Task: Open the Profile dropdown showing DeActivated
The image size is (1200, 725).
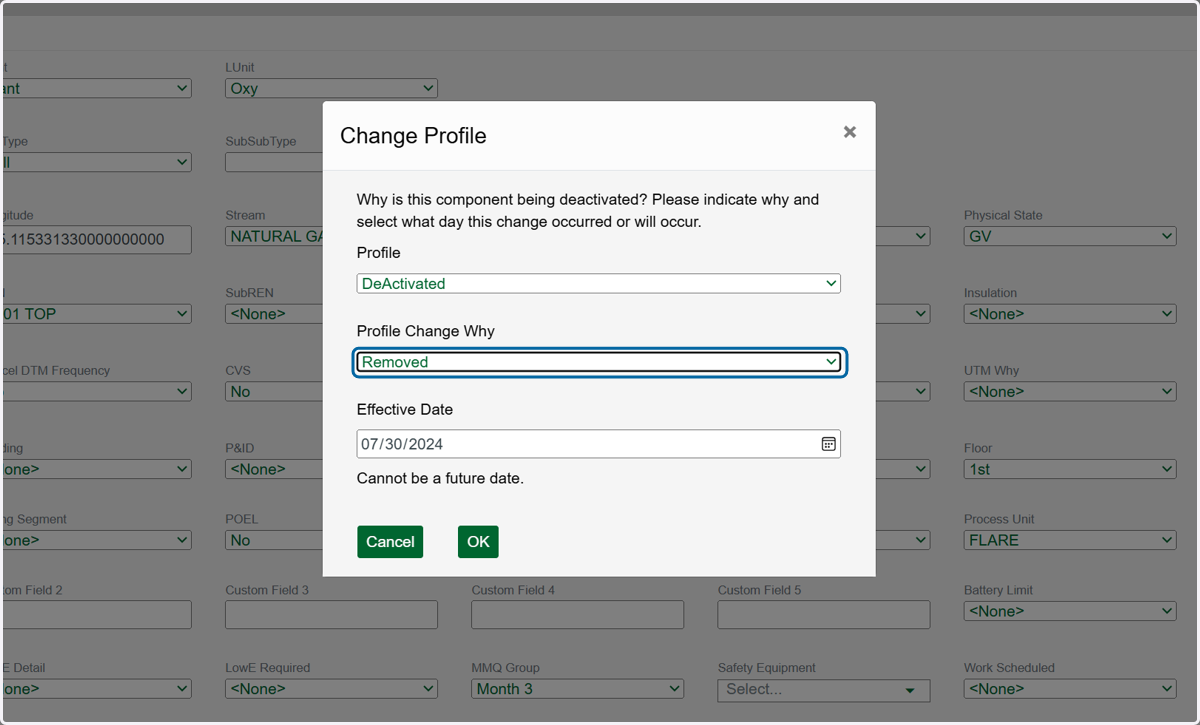Action: 598,283
